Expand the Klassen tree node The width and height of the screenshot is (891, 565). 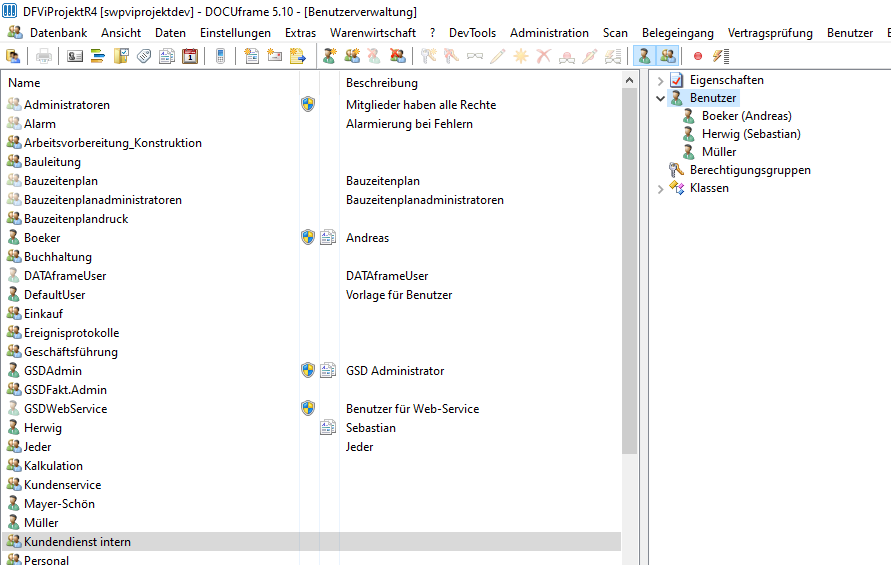[660, 189]
